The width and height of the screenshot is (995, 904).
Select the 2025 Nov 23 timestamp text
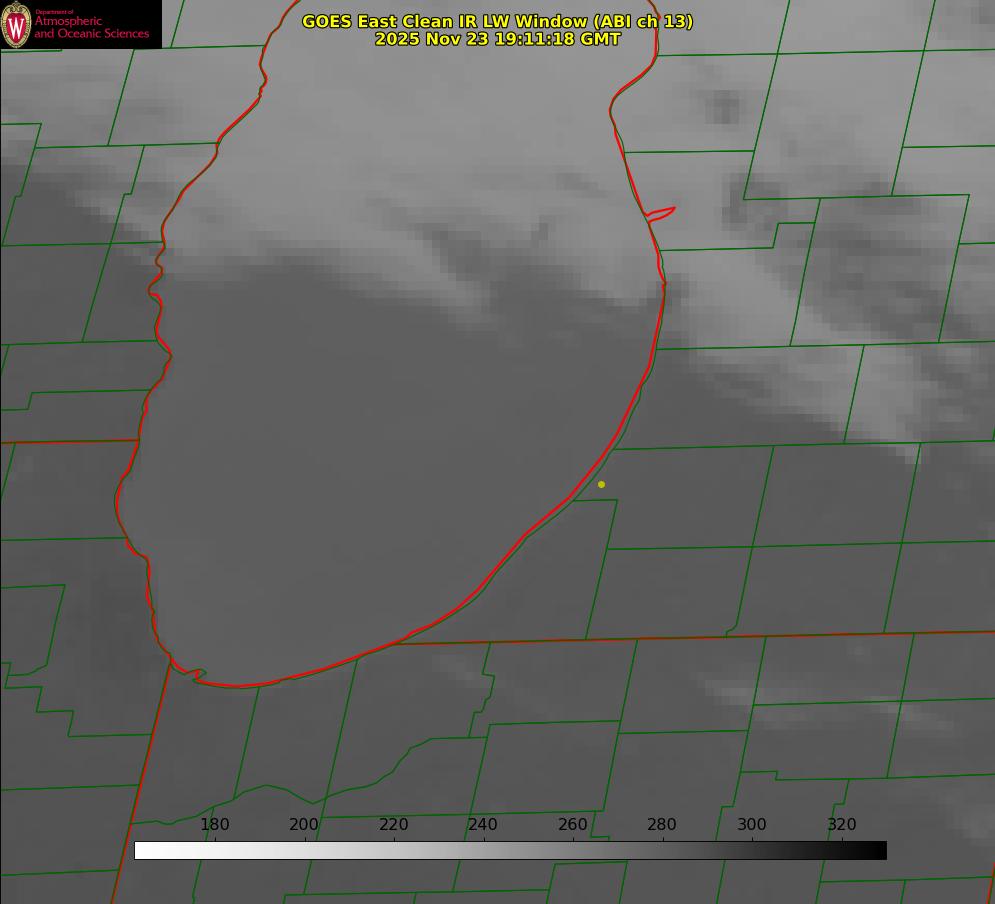pyautogui.click(x=497, y=39)
